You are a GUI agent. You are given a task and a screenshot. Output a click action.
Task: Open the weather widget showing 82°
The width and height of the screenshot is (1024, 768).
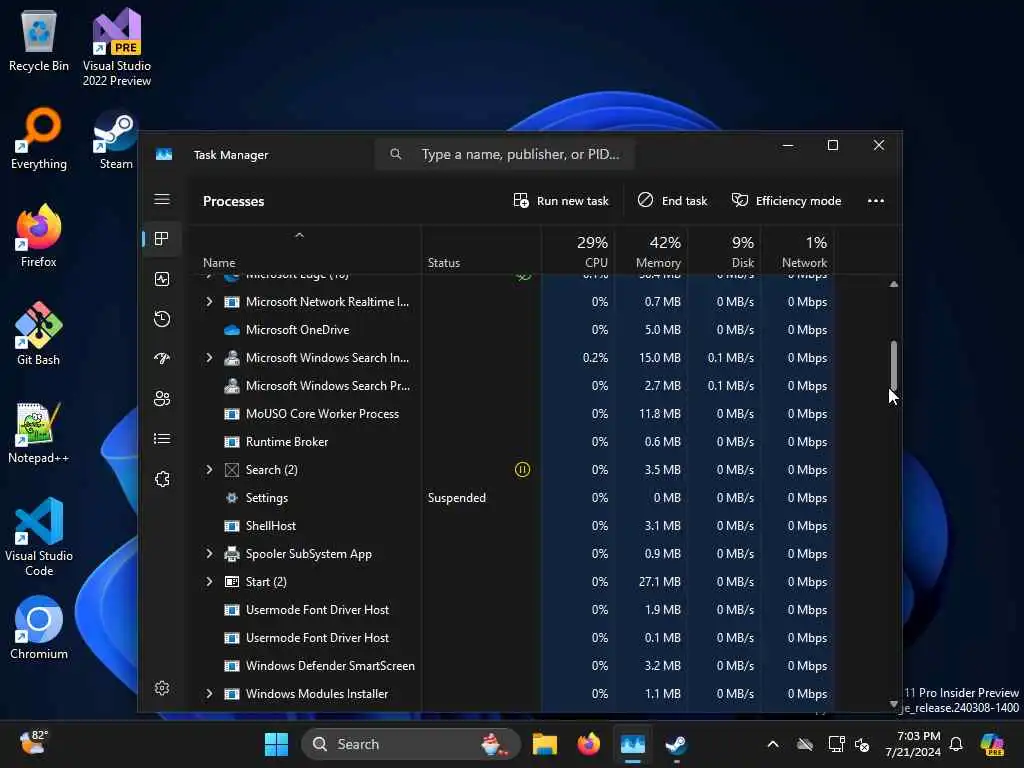[33, 743]
